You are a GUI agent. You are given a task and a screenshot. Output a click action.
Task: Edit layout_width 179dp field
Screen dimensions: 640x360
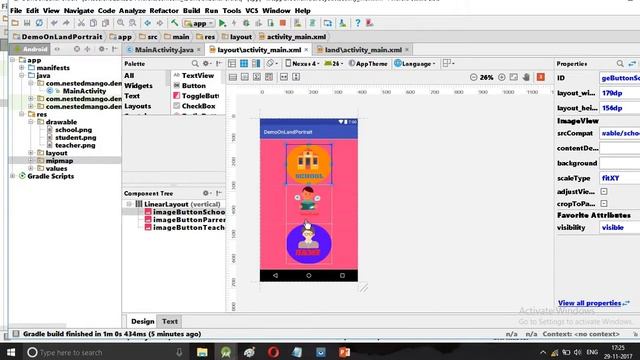(620, 93)
